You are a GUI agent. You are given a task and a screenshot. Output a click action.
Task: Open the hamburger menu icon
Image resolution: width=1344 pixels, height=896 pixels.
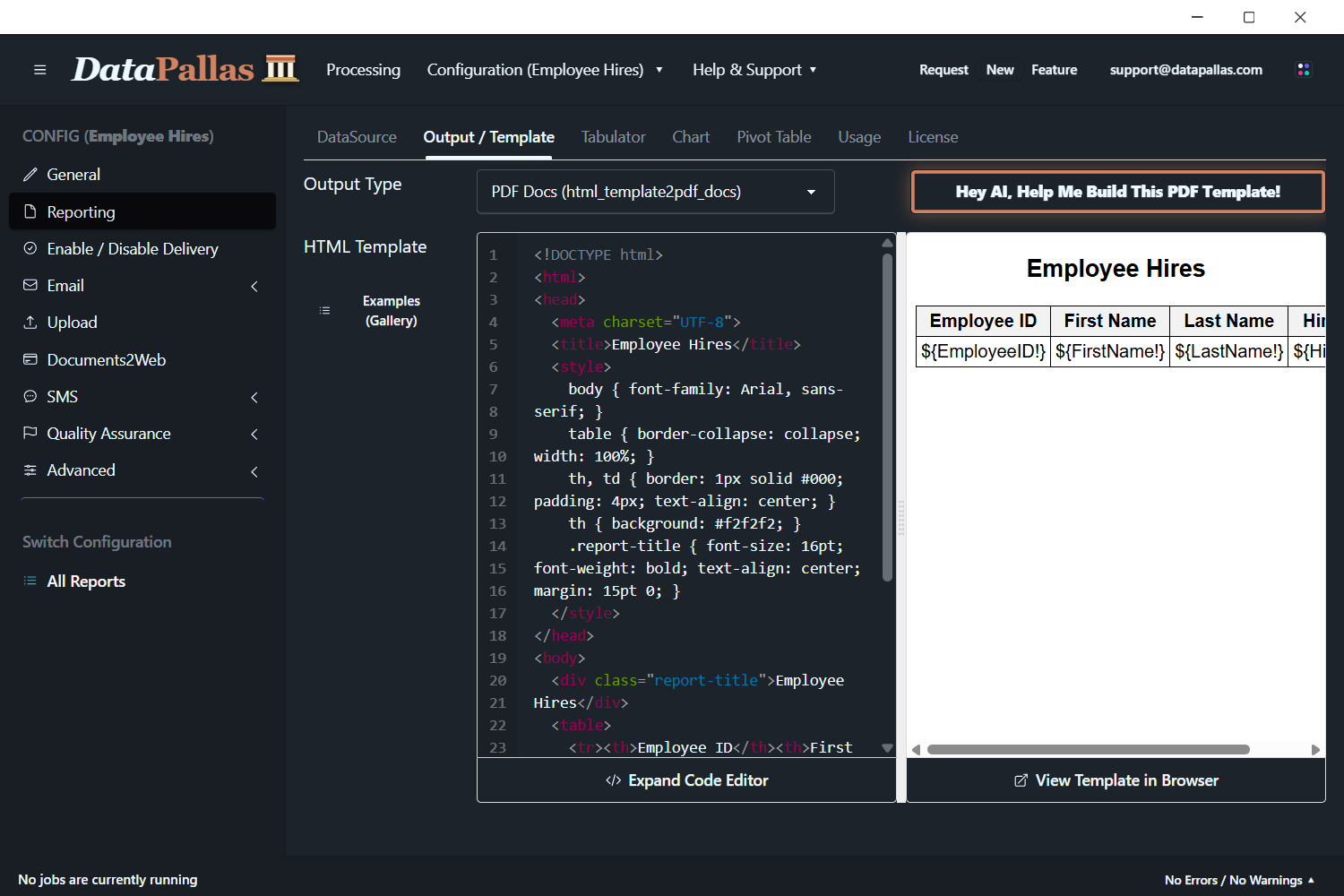pyautogui.click(x=39, y=70)
